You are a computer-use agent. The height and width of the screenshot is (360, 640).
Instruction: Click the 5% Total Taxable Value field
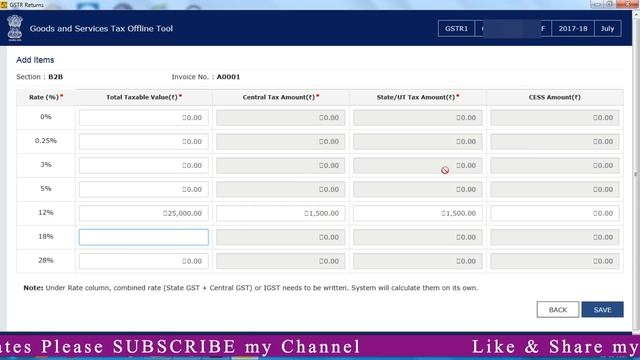(144, 189)
